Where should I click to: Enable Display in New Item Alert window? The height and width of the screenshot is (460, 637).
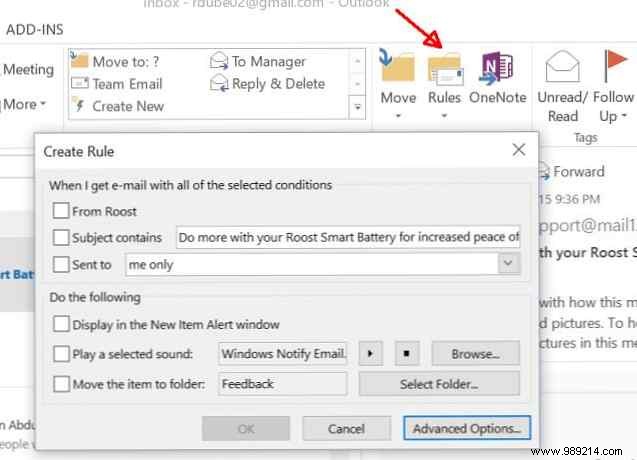click(x=61, y=324)
